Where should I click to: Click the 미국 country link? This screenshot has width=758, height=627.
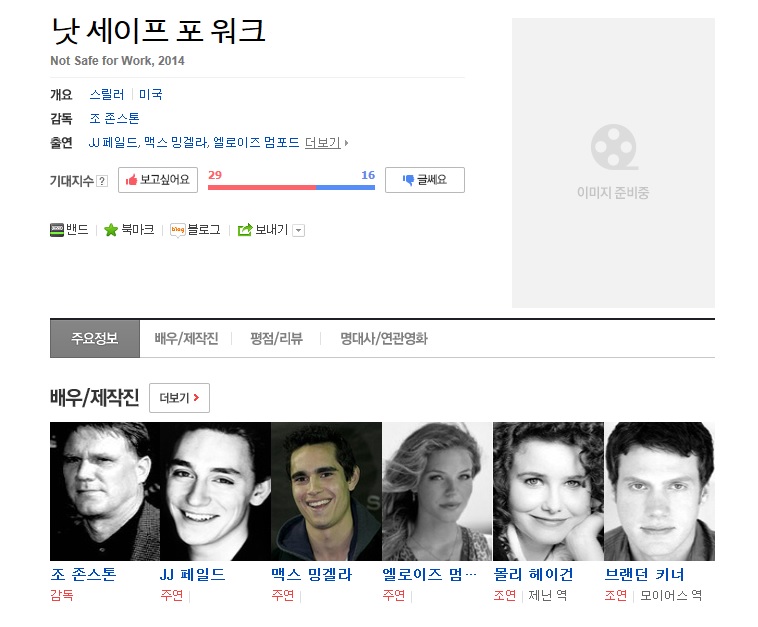(x=150, y=95)
